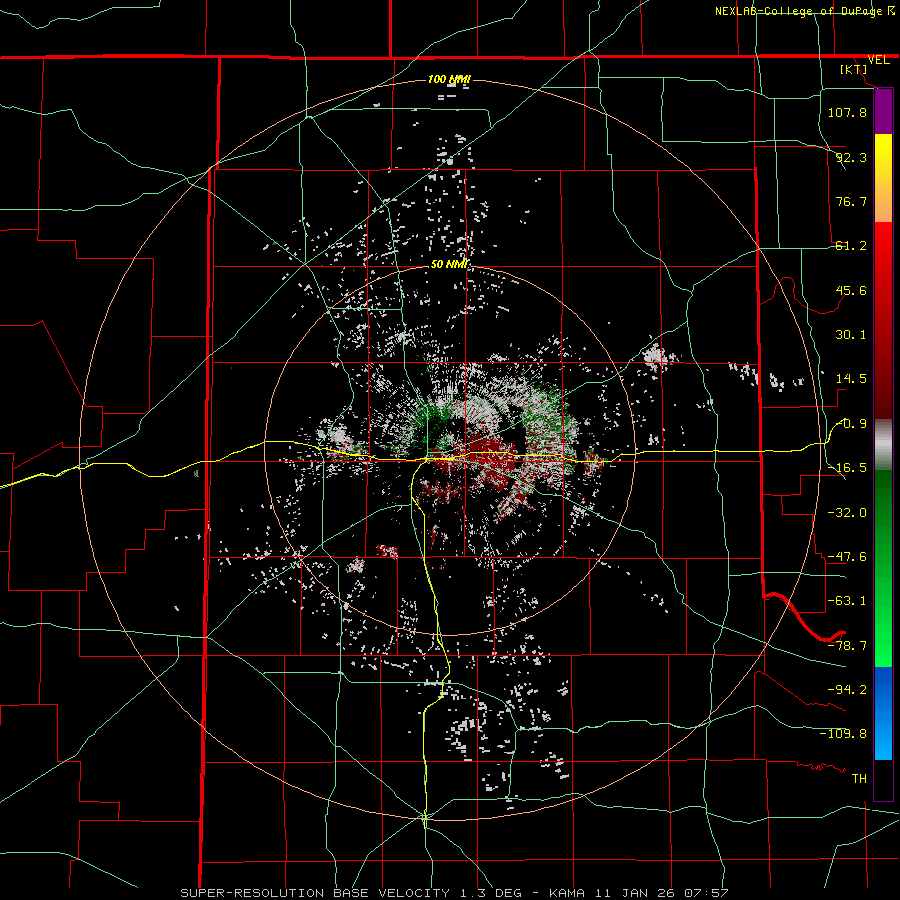Click the -0.9 legend value
The image size is (900, 900).
[x=851, y=424]
